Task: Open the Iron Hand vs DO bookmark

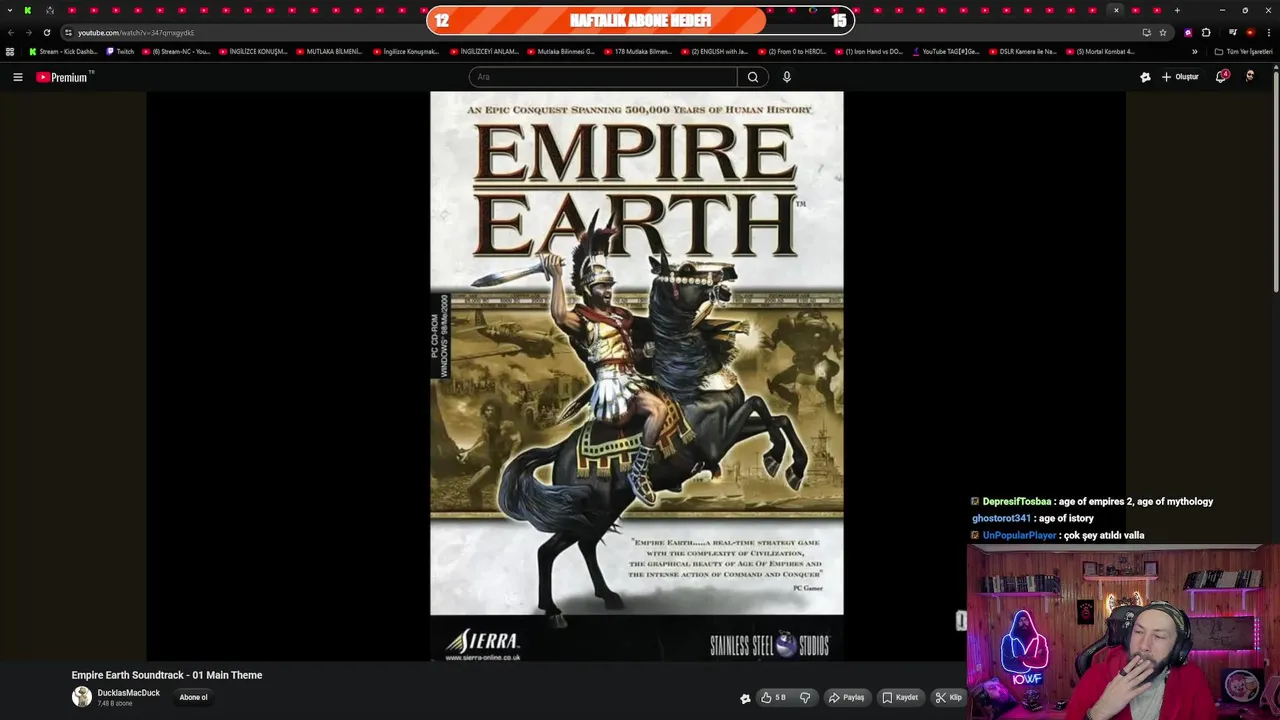Action: 868,52
